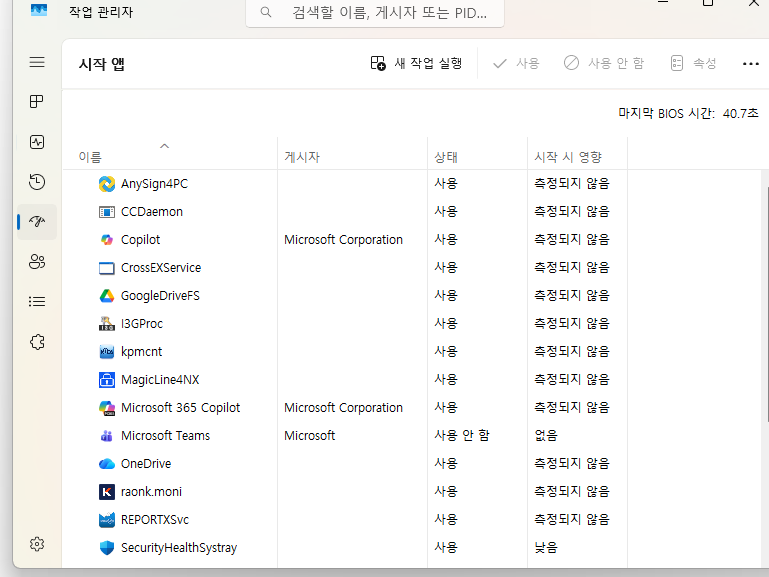
Task: Select the Microsoft 365 Copilot row name
Action: (x=180, y=408)
